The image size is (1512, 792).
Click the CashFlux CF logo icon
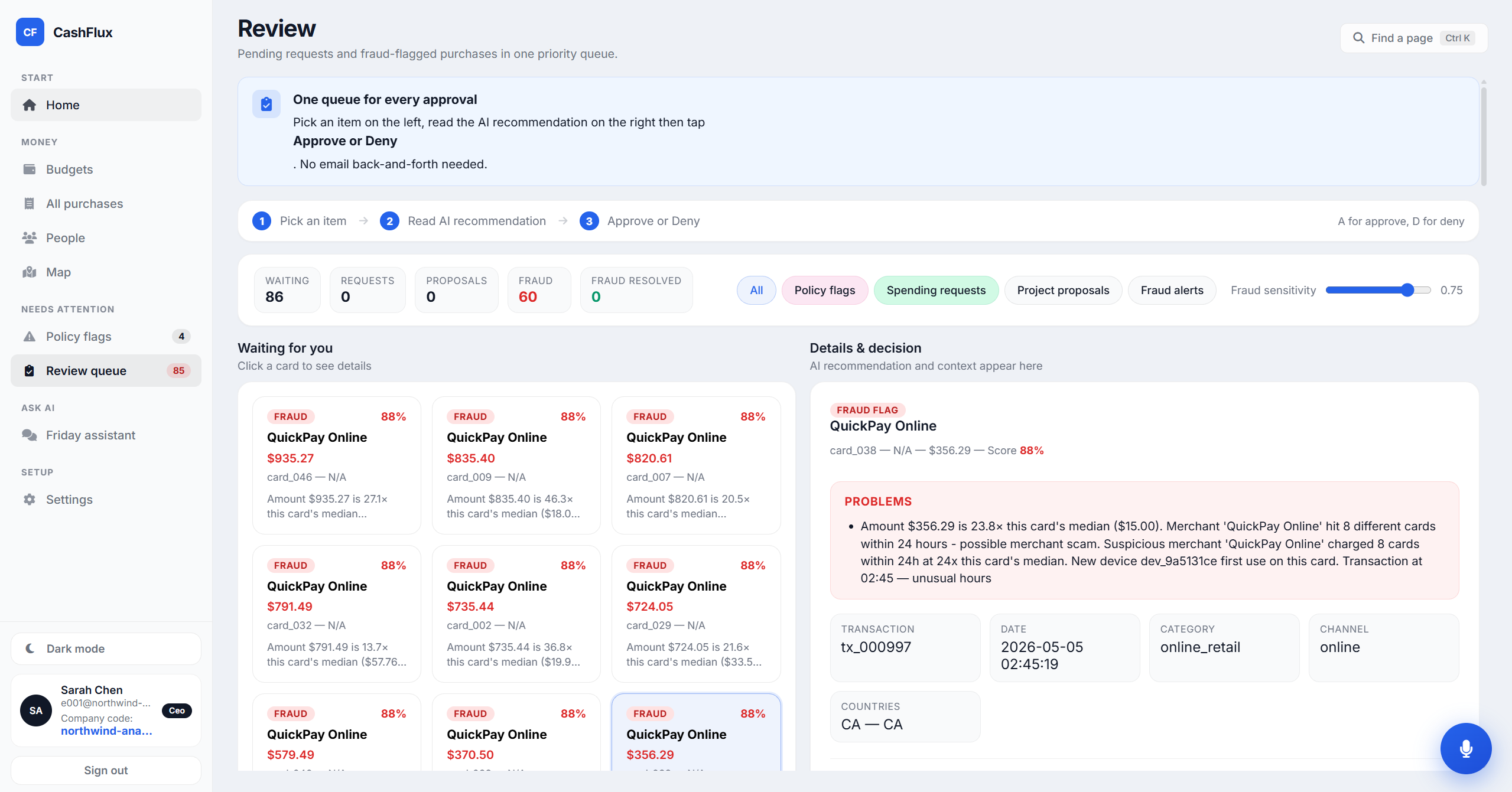click(x=30, y=32)
